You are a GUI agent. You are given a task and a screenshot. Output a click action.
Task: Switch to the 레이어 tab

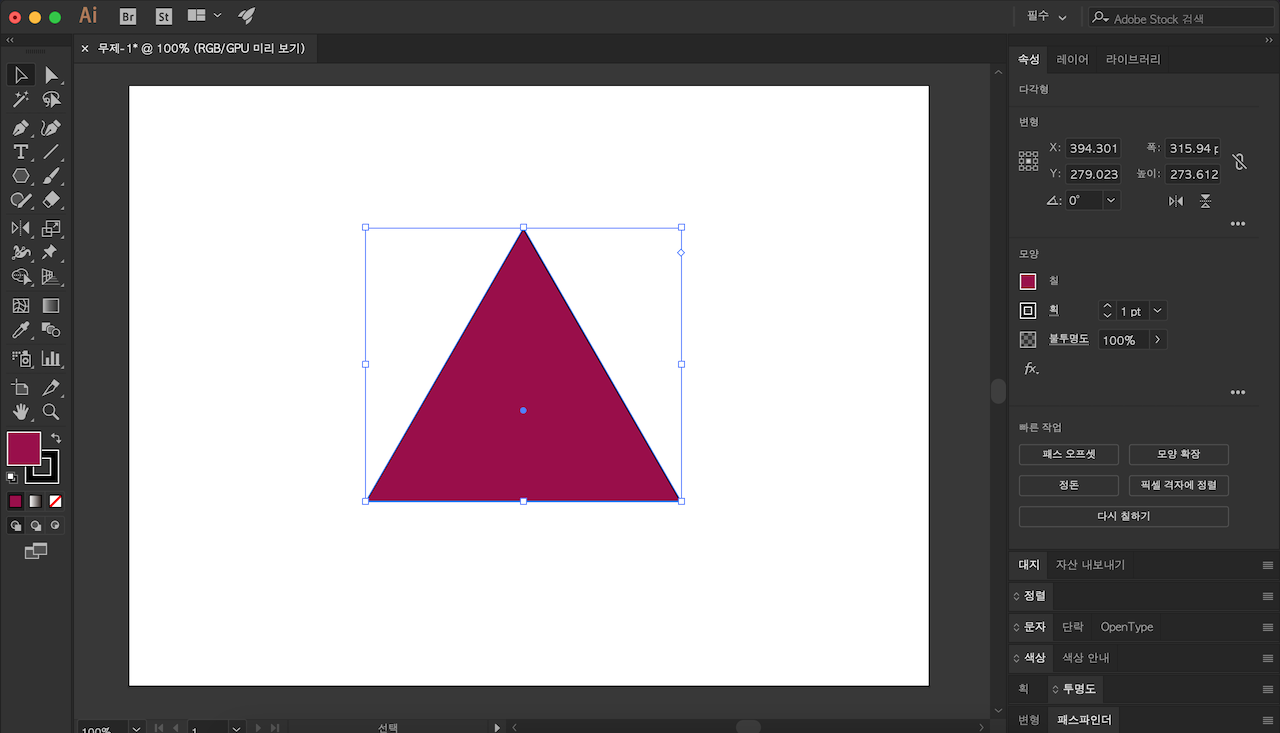point(1073,59)
